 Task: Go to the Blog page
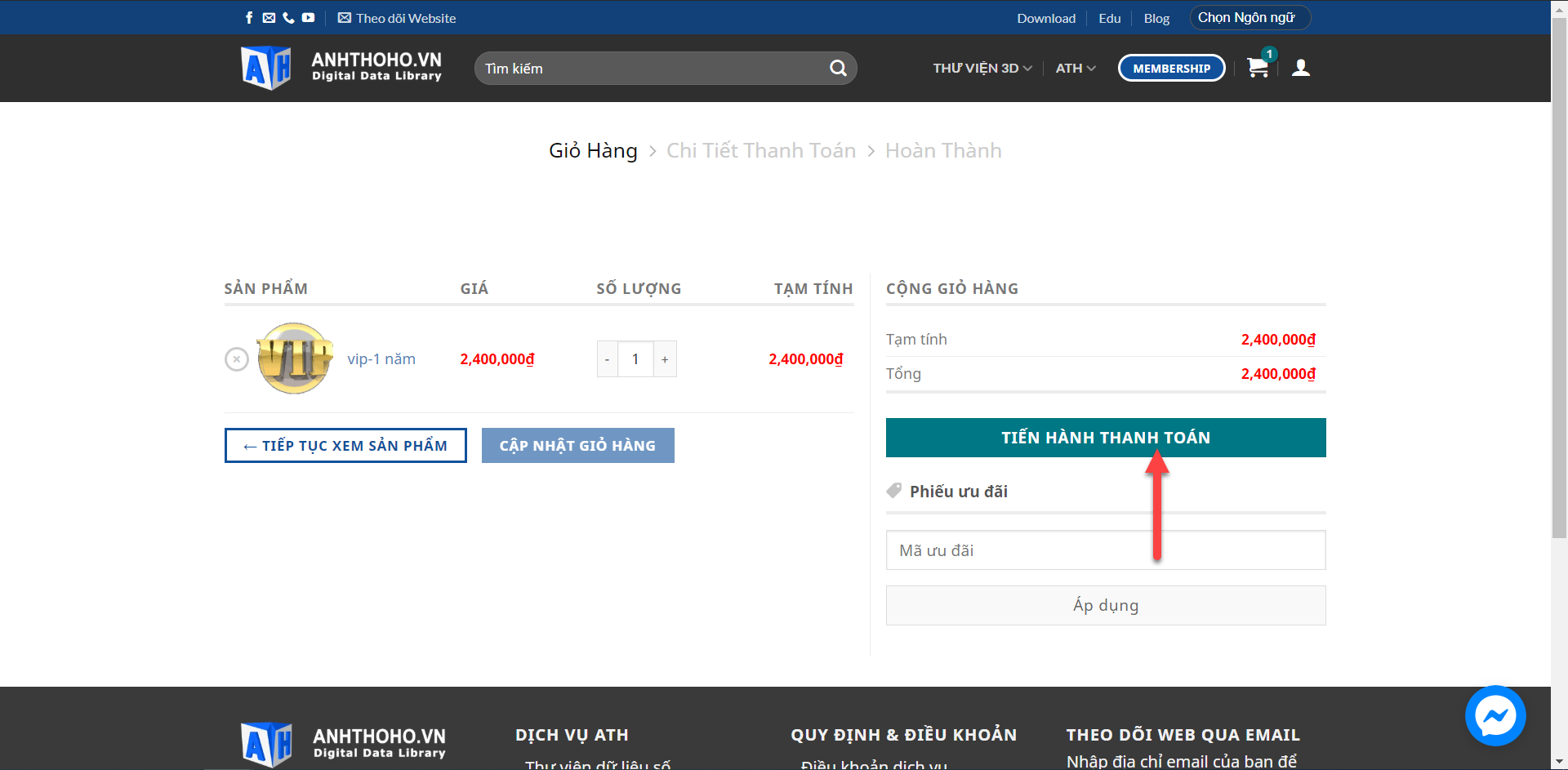[x=1156, y=19]
